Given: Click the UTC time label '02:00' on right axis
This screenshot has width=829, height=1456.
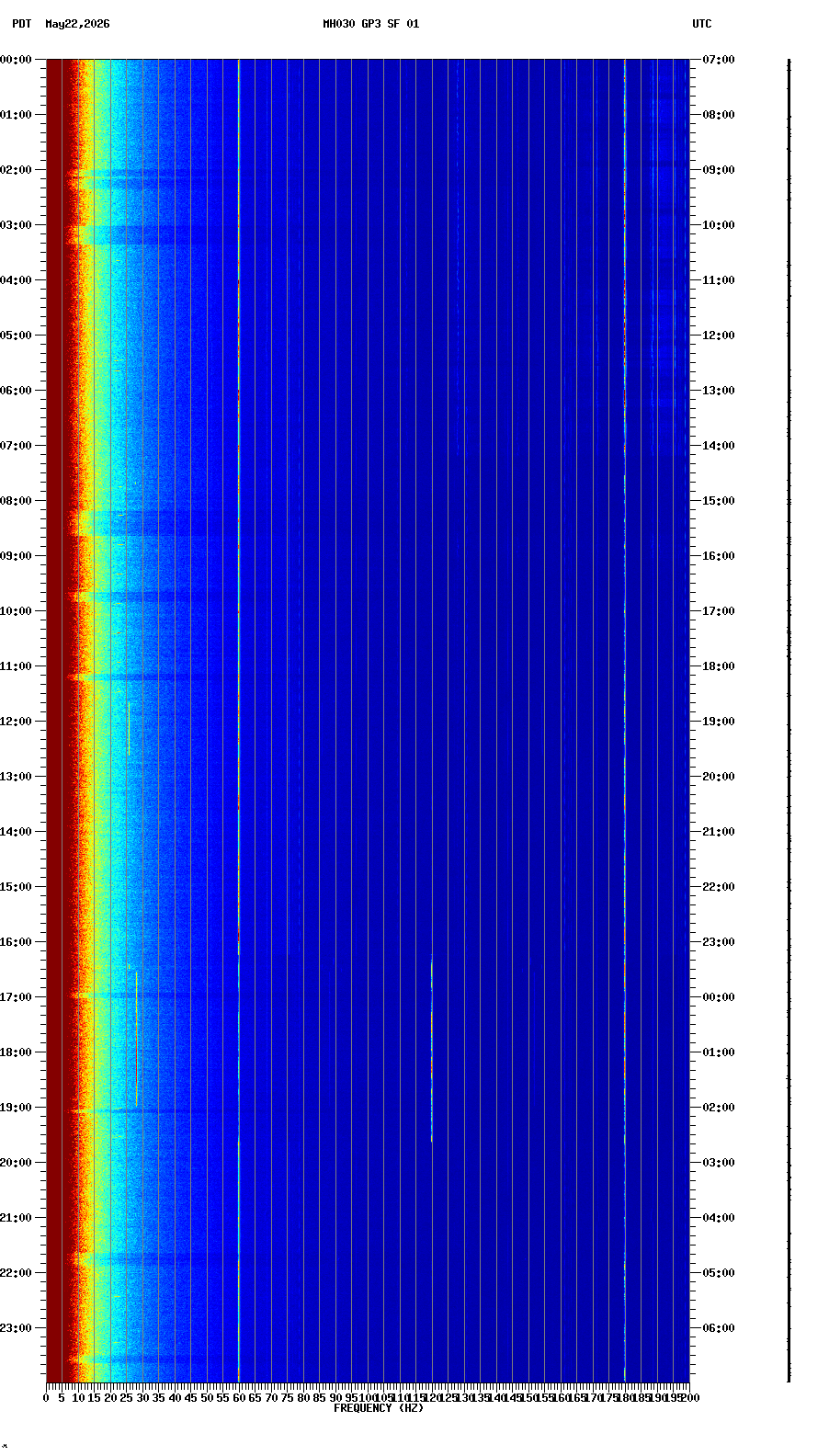Looking at the screenshot, I should click(x=718, y=1108).
